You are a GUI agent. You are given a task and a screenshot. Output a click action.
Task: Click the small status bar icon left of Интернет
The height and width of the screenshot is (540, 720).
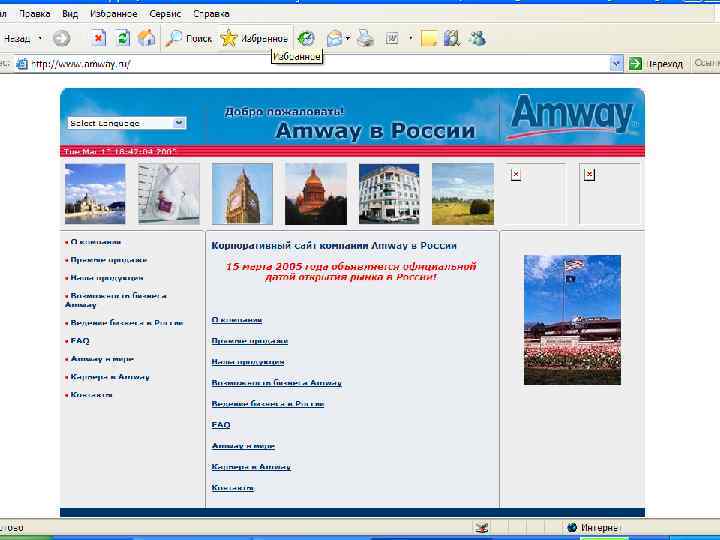(x=481, y=528)
